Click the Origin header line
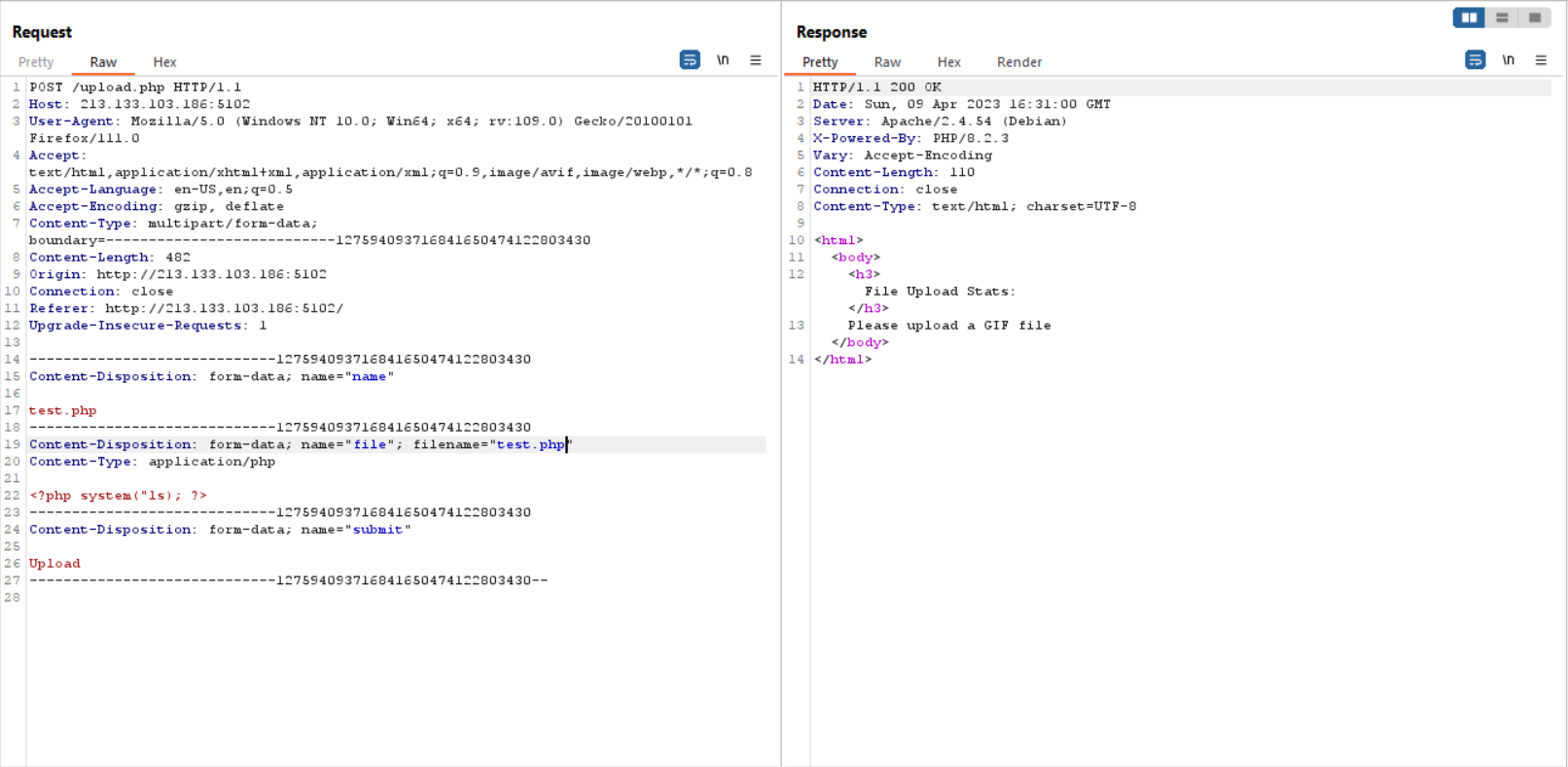Viewport: 1568px width, 767px height. pyautogui.click(x=178, y=274)
